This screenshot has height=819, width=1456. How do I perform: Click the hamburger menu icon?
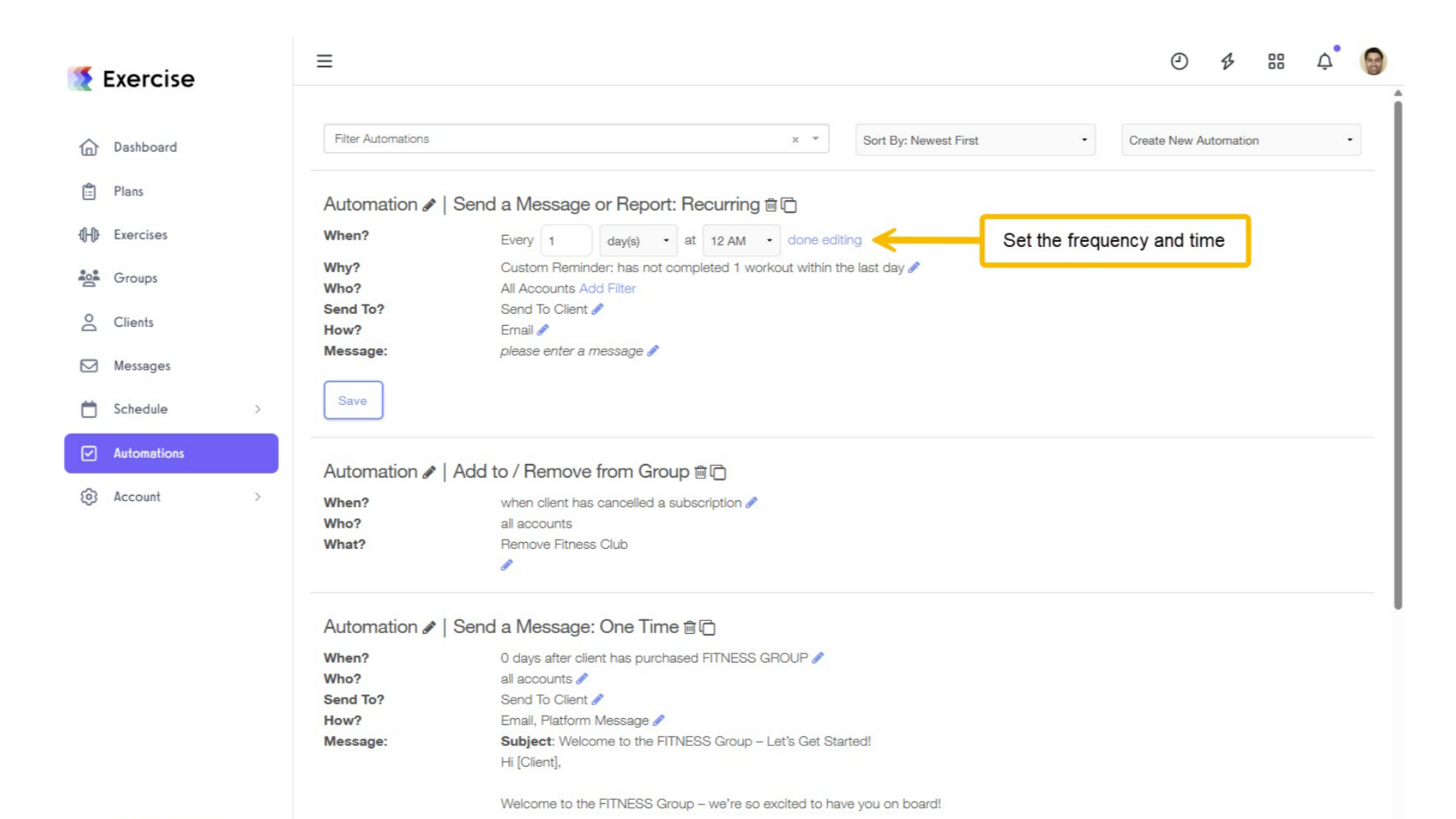point(325,61)
